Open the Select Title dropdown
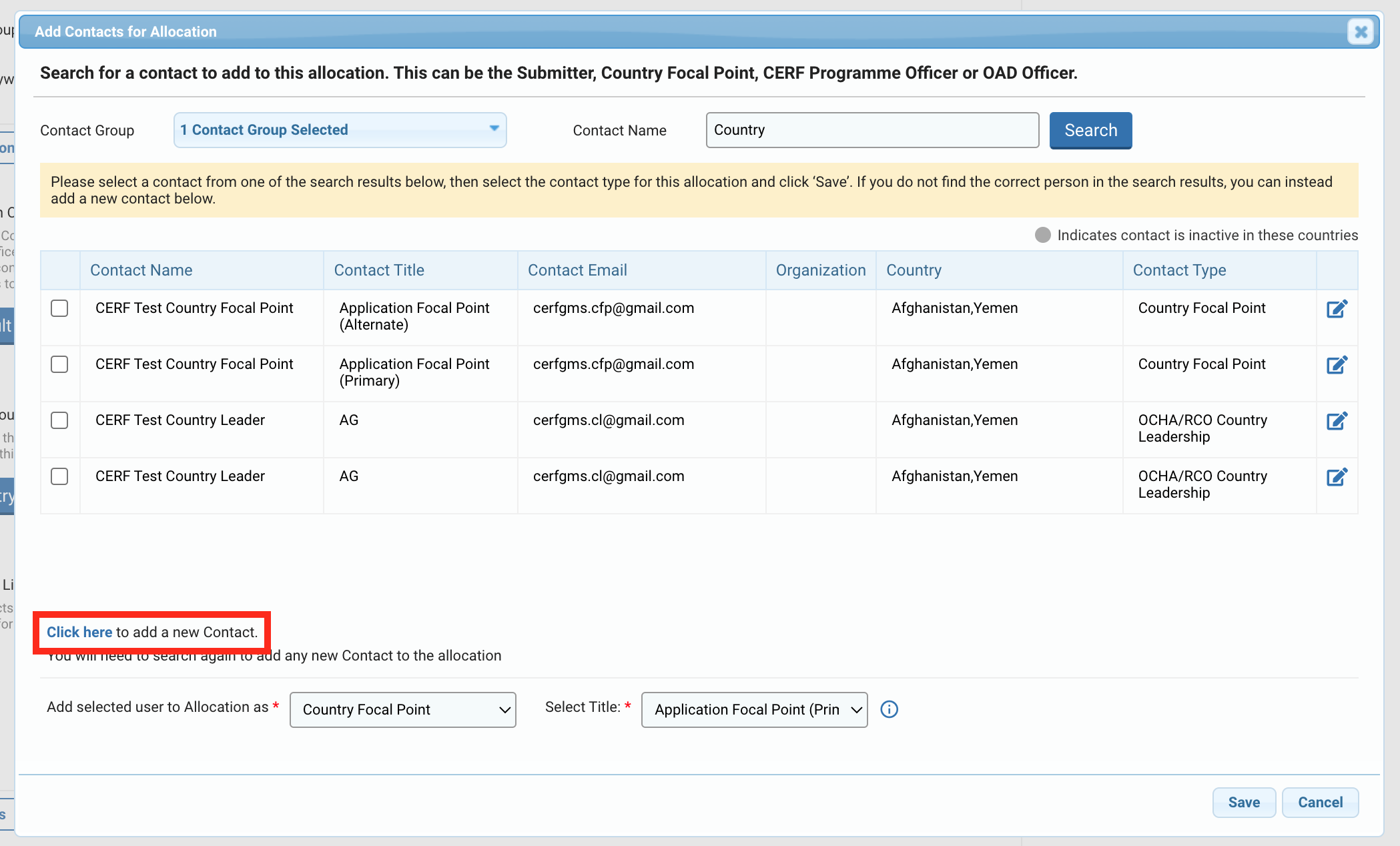This screenshot has height=846, width=1400. pyautogui.click(x=754, y=710)
